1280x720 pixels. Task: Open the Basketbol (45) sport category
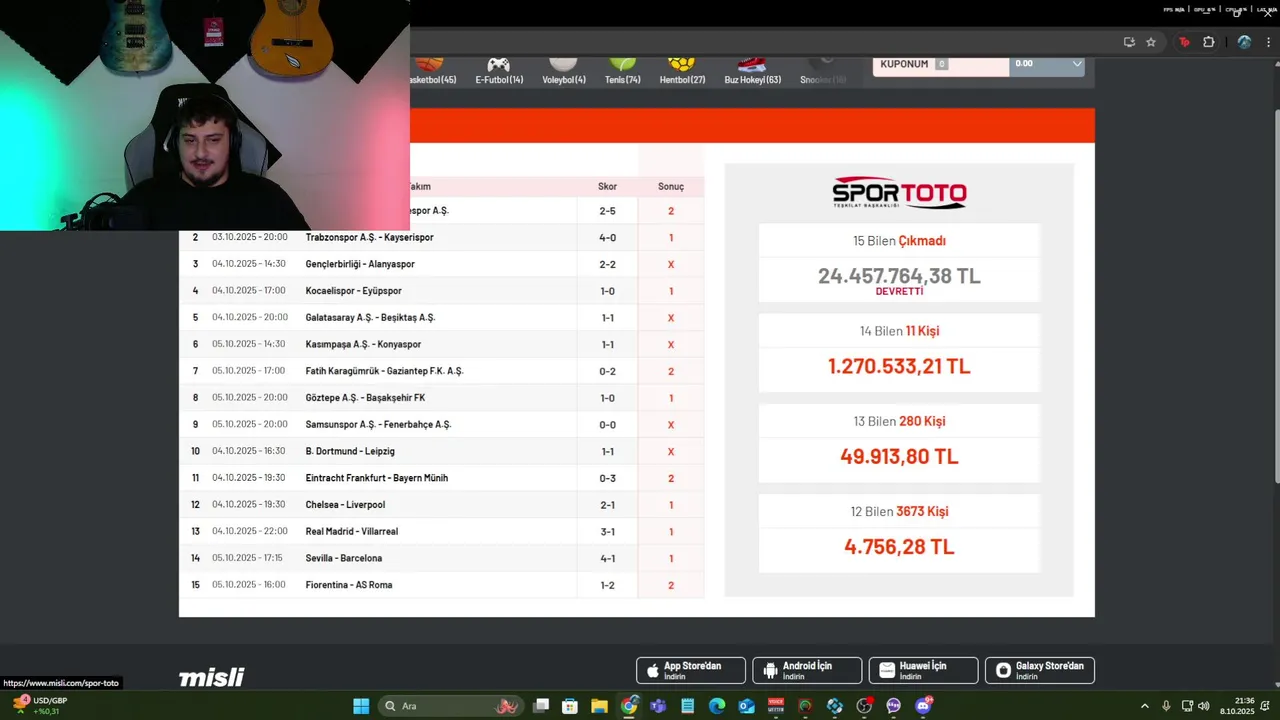[x=432, y=71]
